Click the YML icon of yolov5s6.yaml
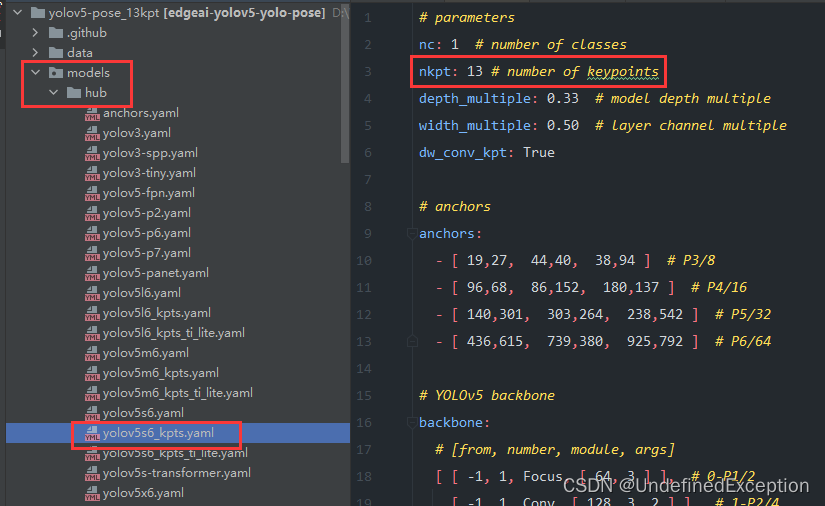The image size is (825, 506). 92,413
